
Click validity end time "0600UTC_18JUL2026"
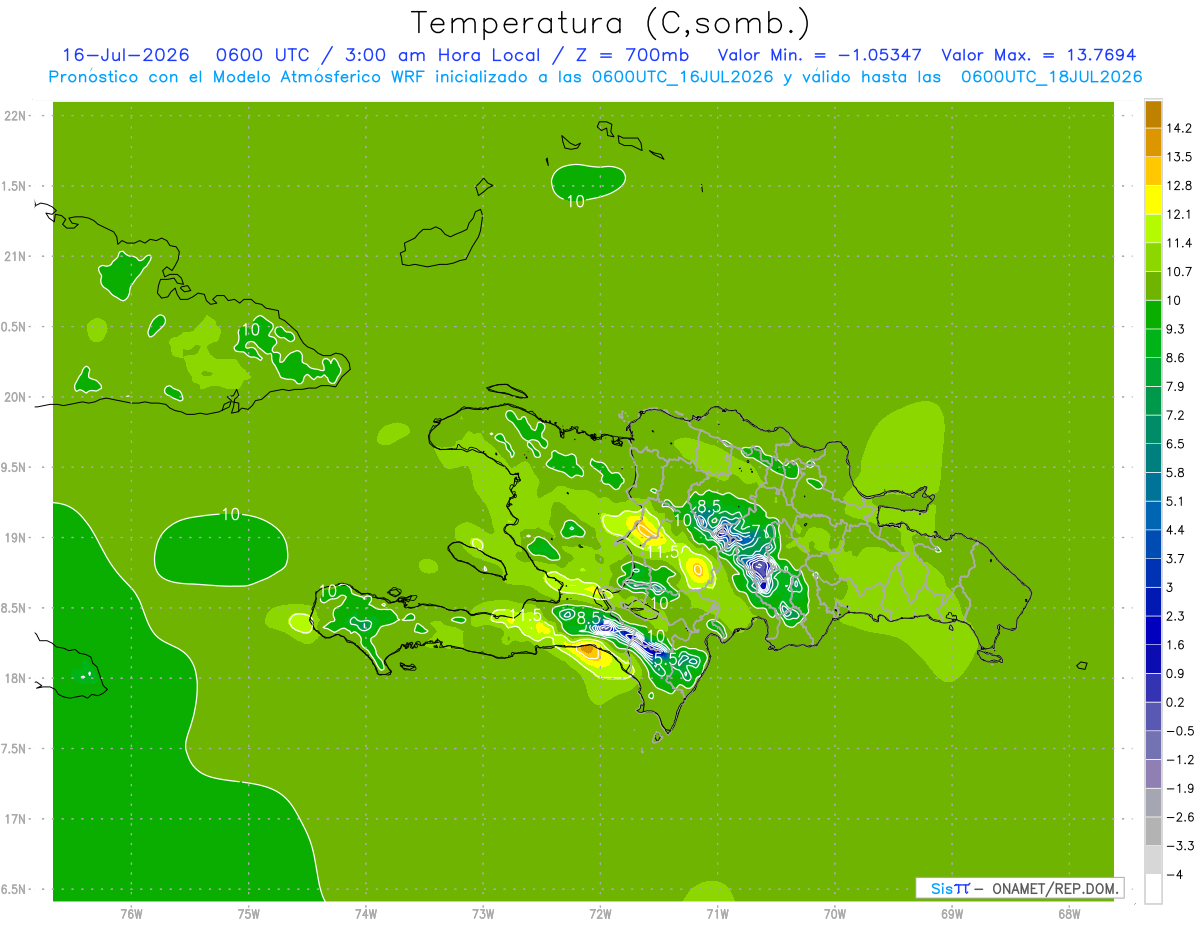click(x=1051, y=77)
